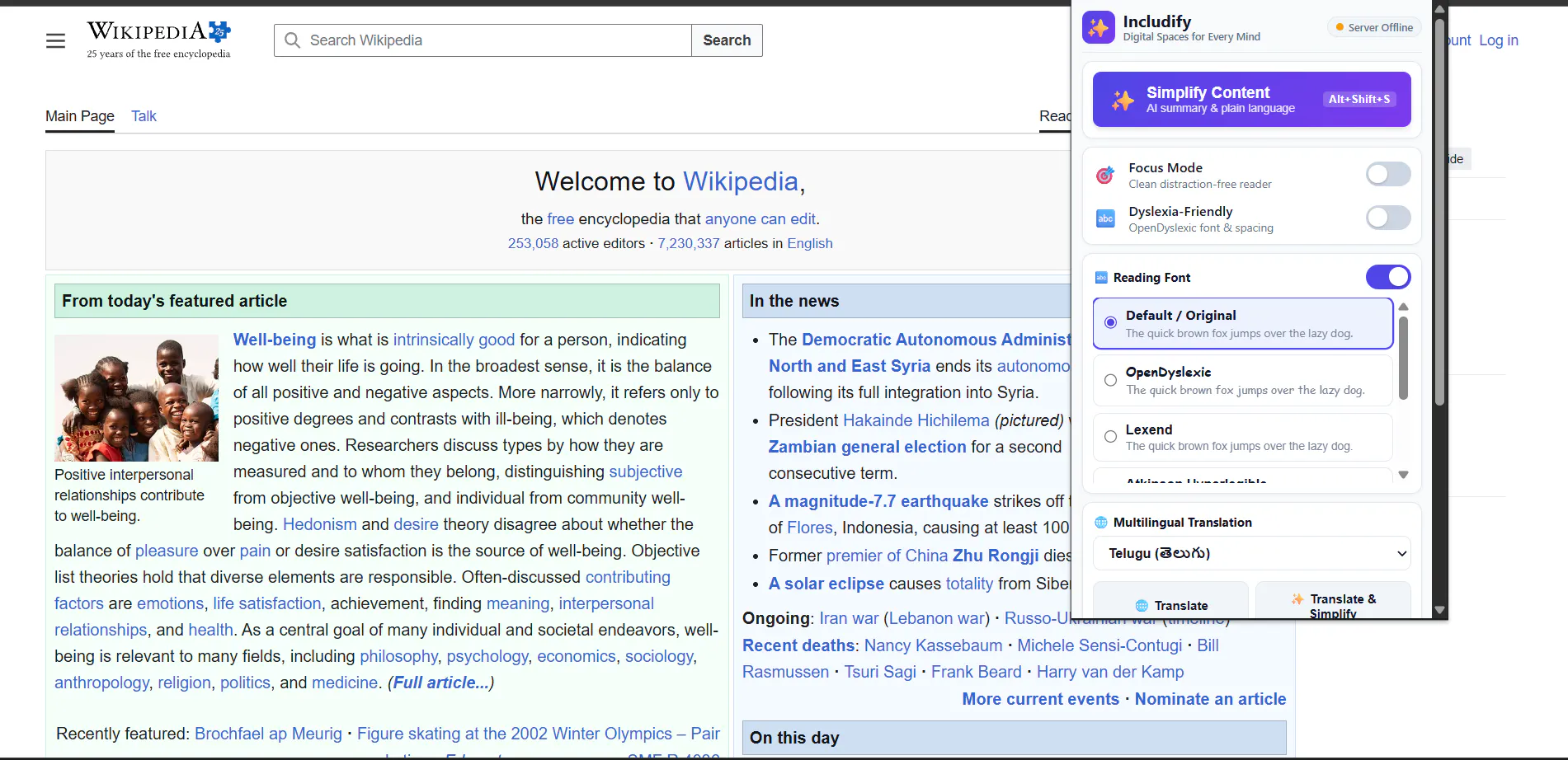The width and height of the screenshot is (1568, 760).
Task: Open the 7,230,337 articles link
Action: pos(689,244)
